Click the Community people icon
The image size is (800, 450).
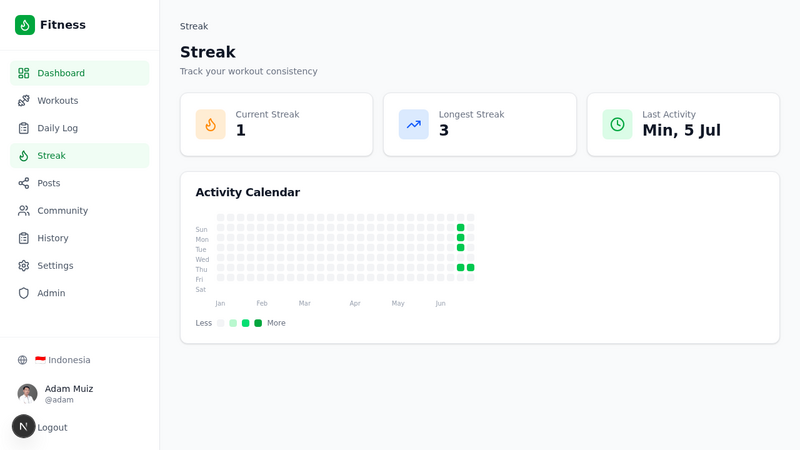pyautogui.click(x=23, y=211)
